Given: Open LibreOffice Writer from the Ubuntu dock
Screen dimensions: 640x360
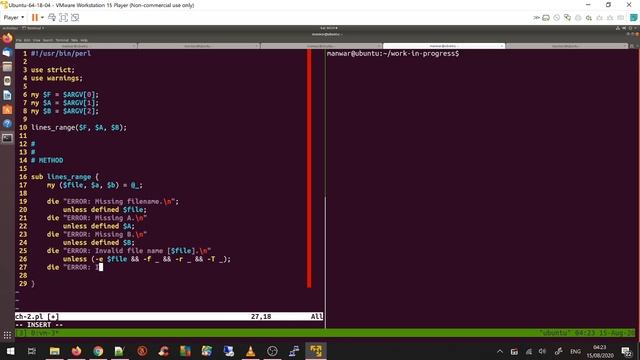Looking at the screenshot, I should 7,95.
